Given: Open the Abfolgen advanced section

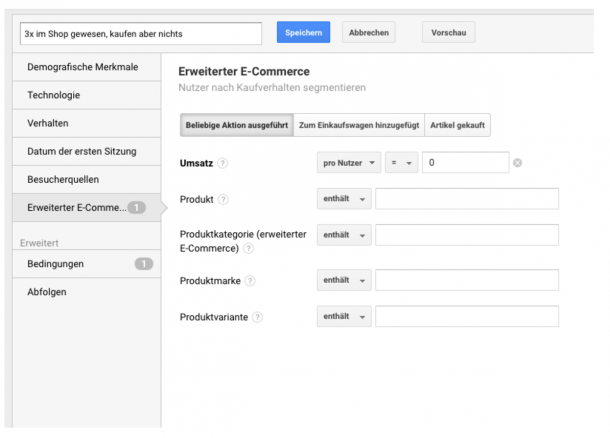Looking at the screenshot, I should [x=86, y=292].
